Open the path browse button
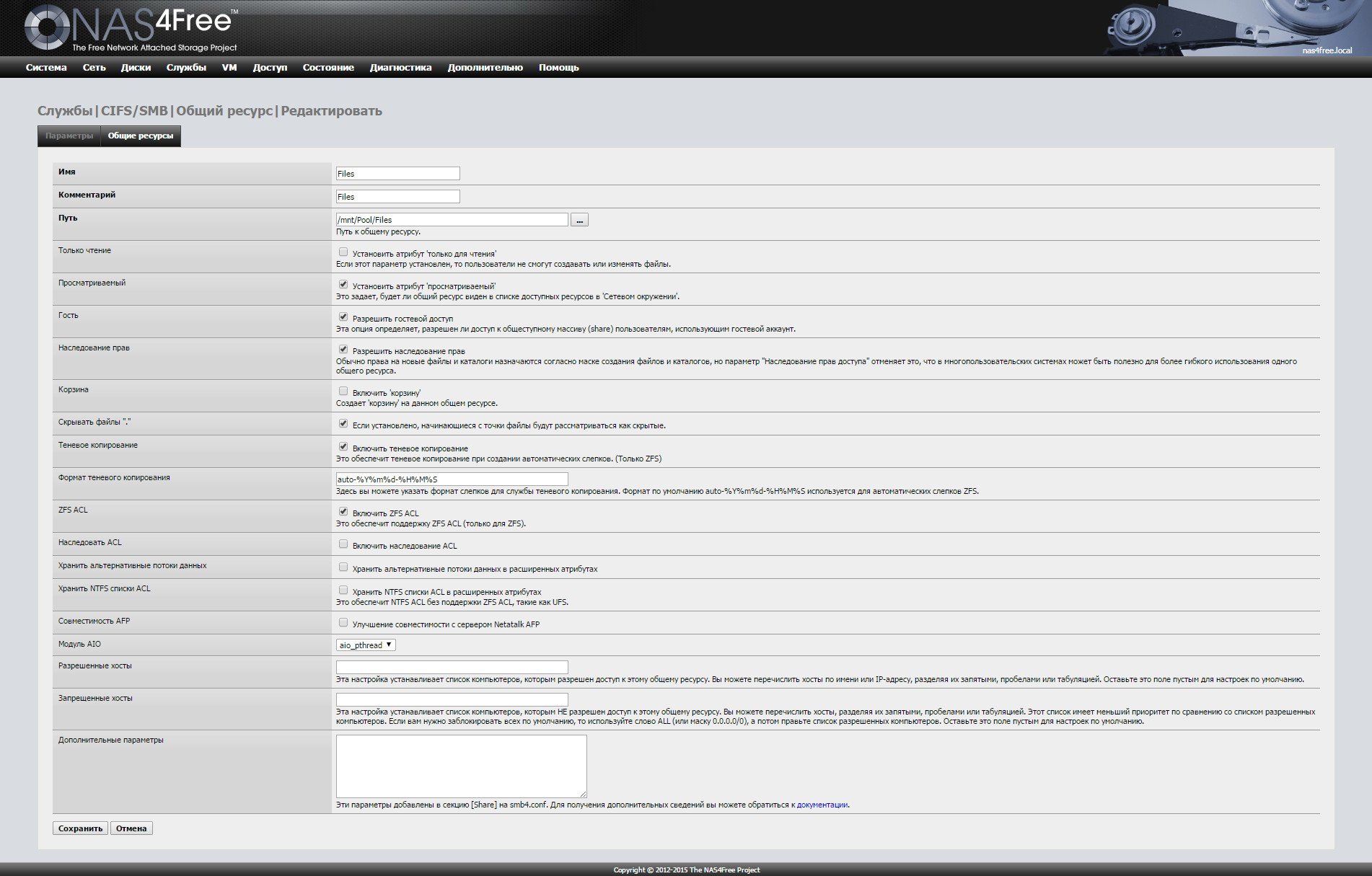 [x=579, y=220]
